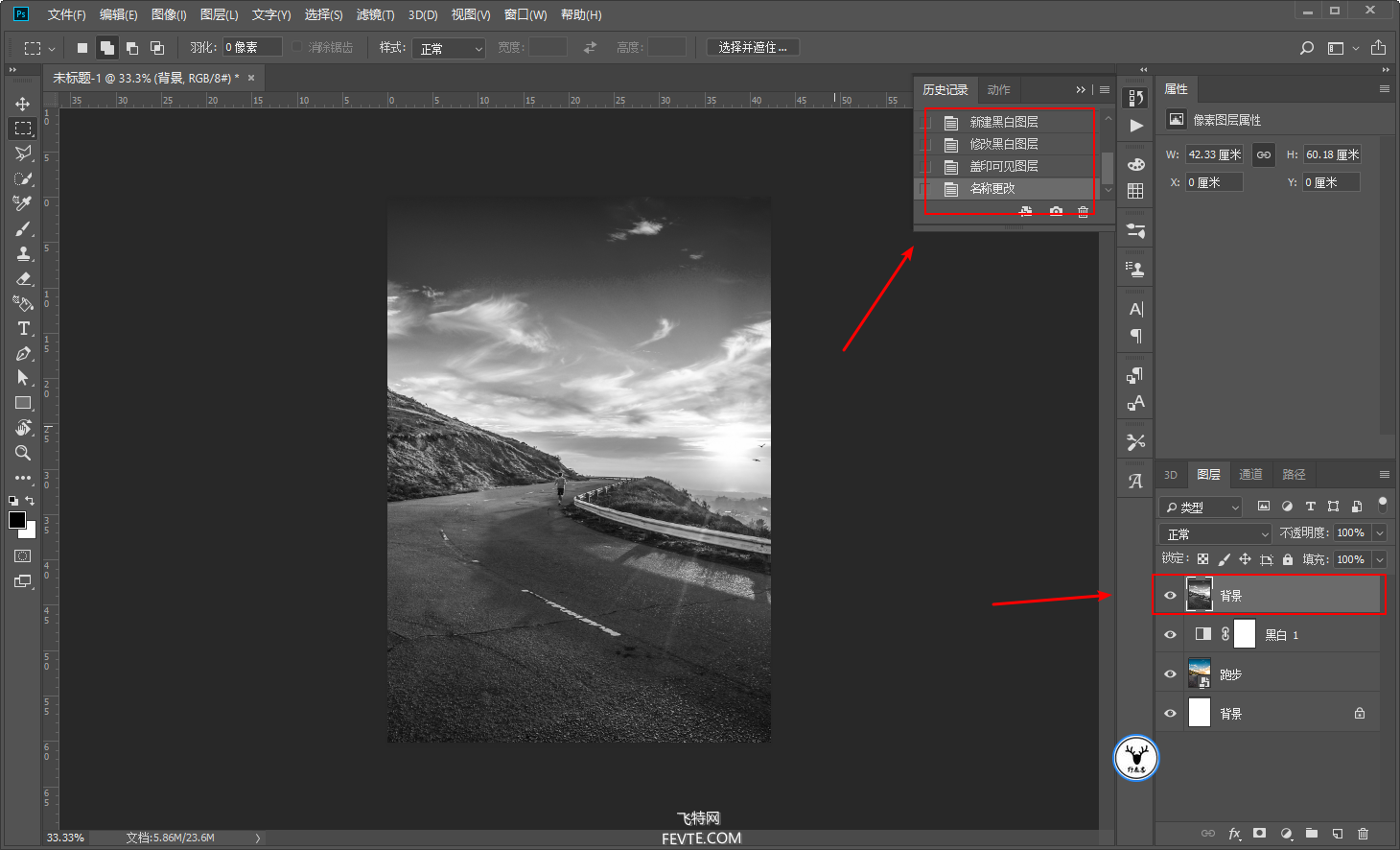Image resolution: width=1400 pixels, height=850 pixels.
Task: Switch to the 通道 channels tab
Action: tap(1250, 475)
